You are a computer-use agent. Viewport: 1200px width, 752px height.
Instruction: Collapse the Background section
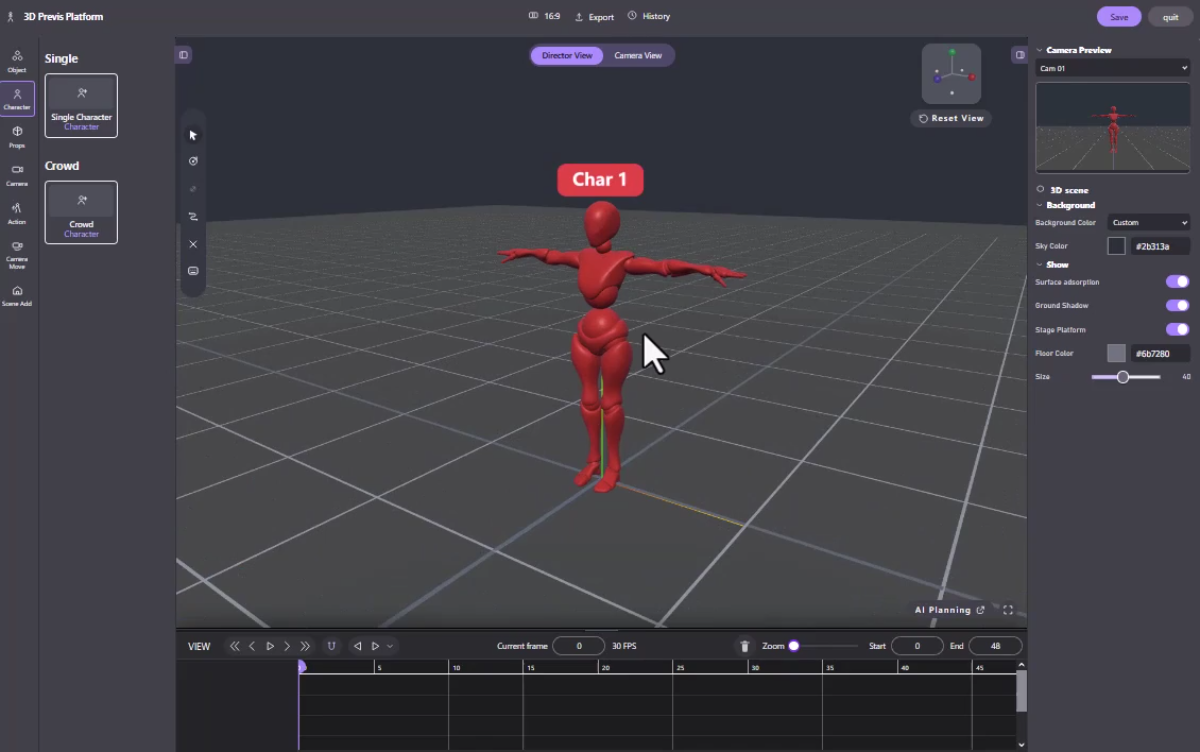pos(1040,205)
